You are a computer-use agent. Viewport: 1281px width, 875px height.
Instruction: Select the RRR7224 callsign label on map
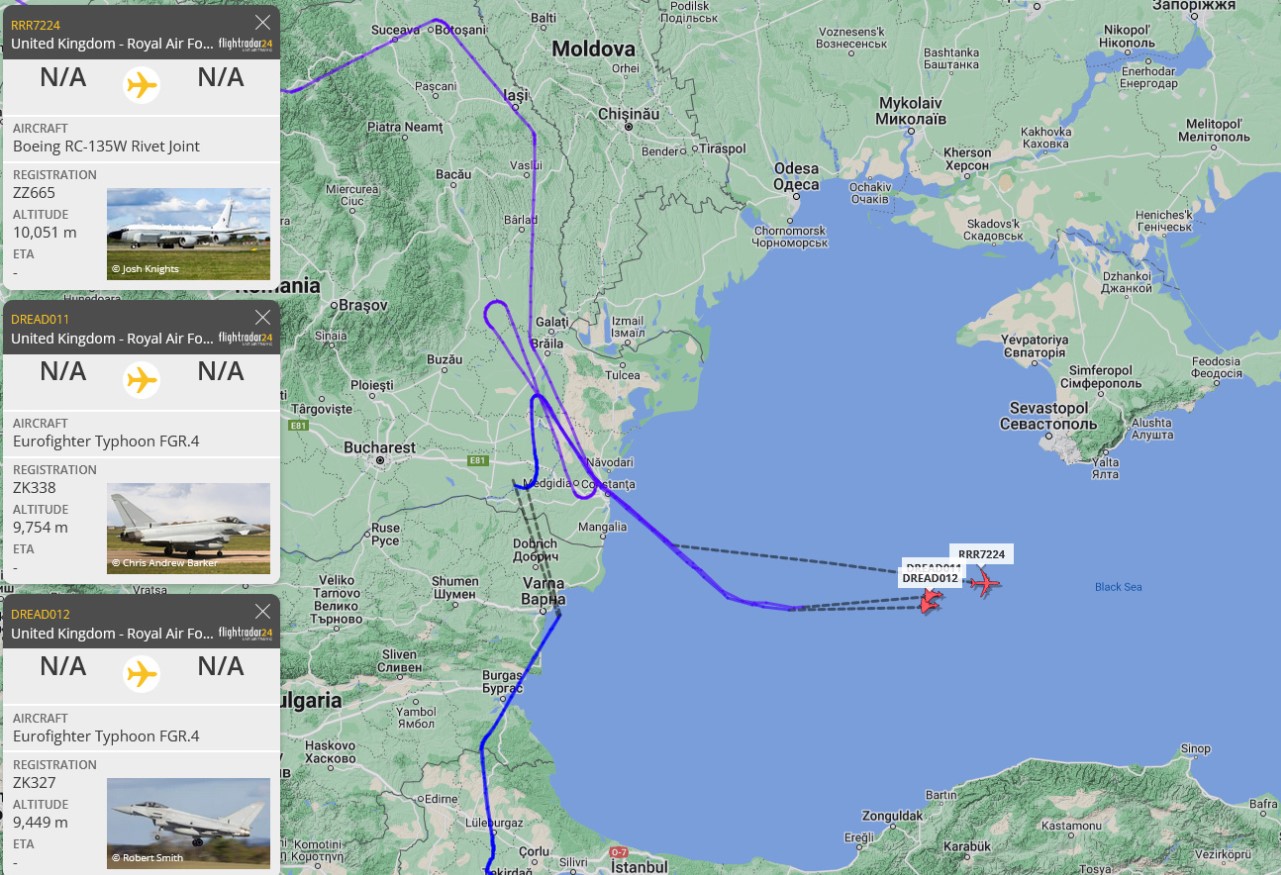pos(981,554)
